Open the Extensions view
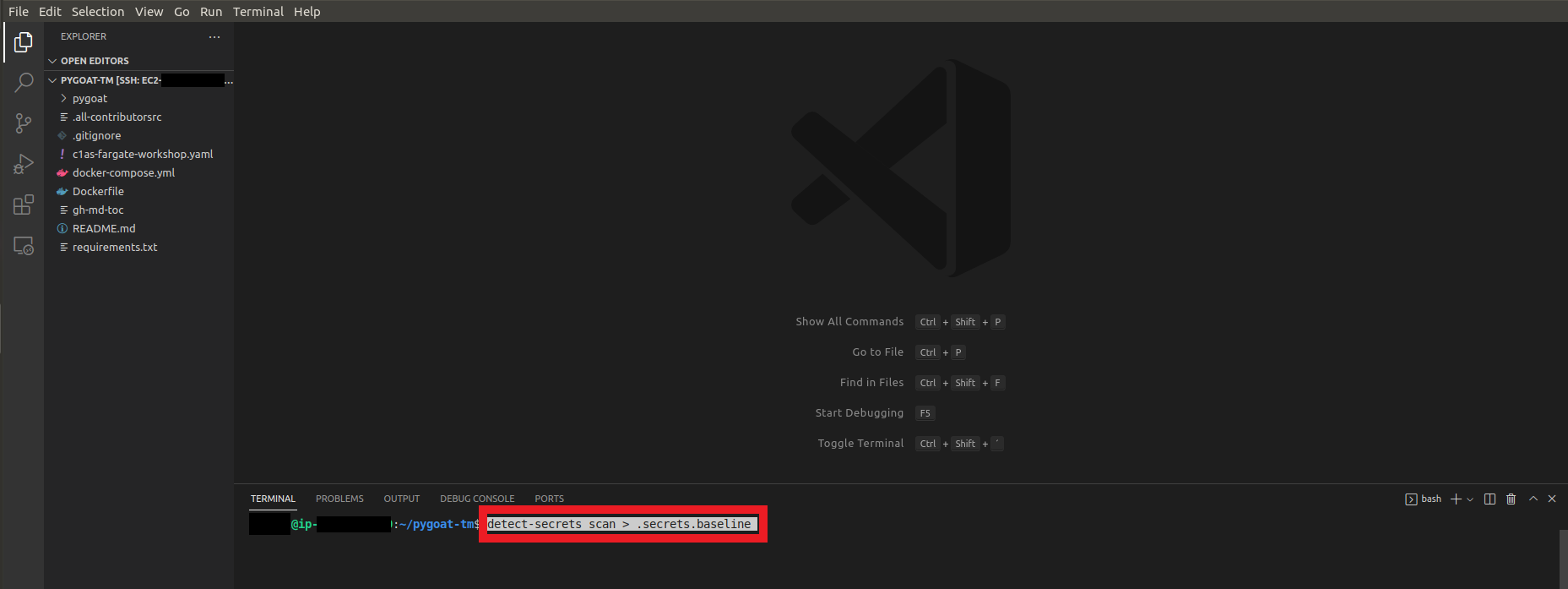Screen dimensions: 1568x589 [24, 205]
